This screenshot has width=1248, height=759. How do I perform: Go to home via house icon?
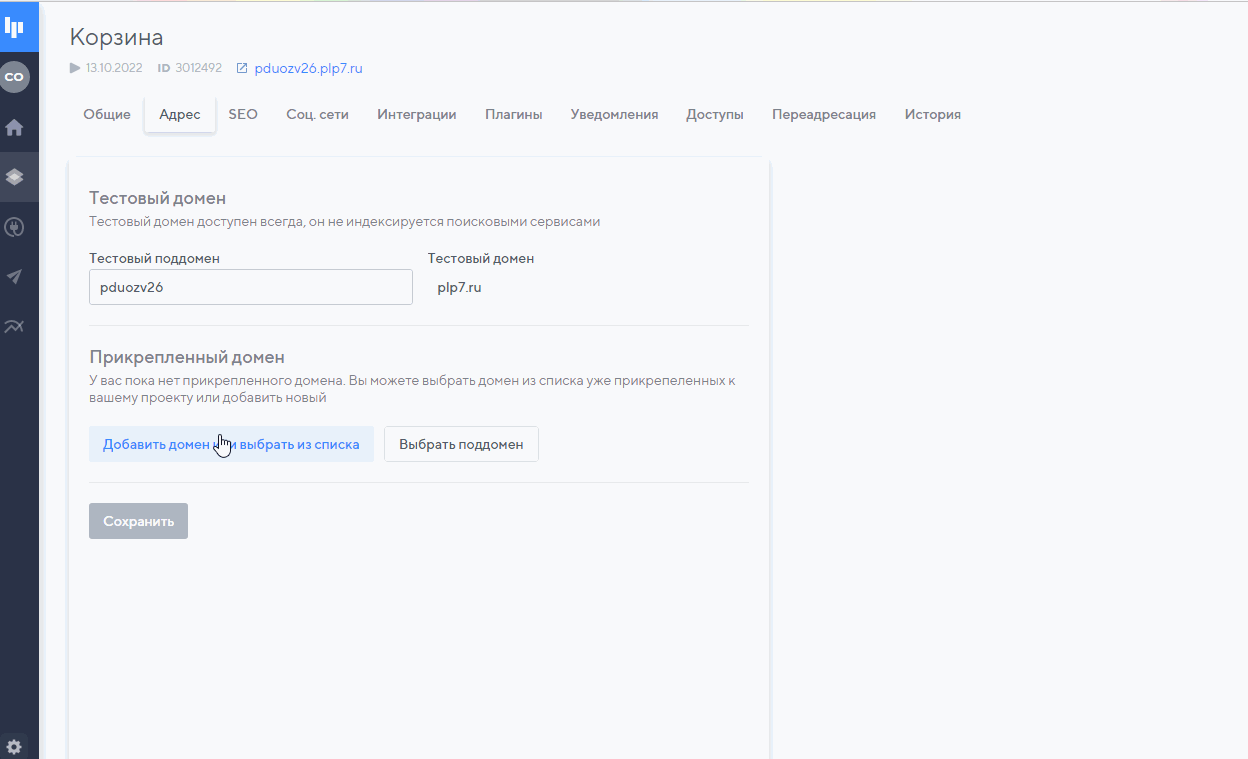click(15, 128)
